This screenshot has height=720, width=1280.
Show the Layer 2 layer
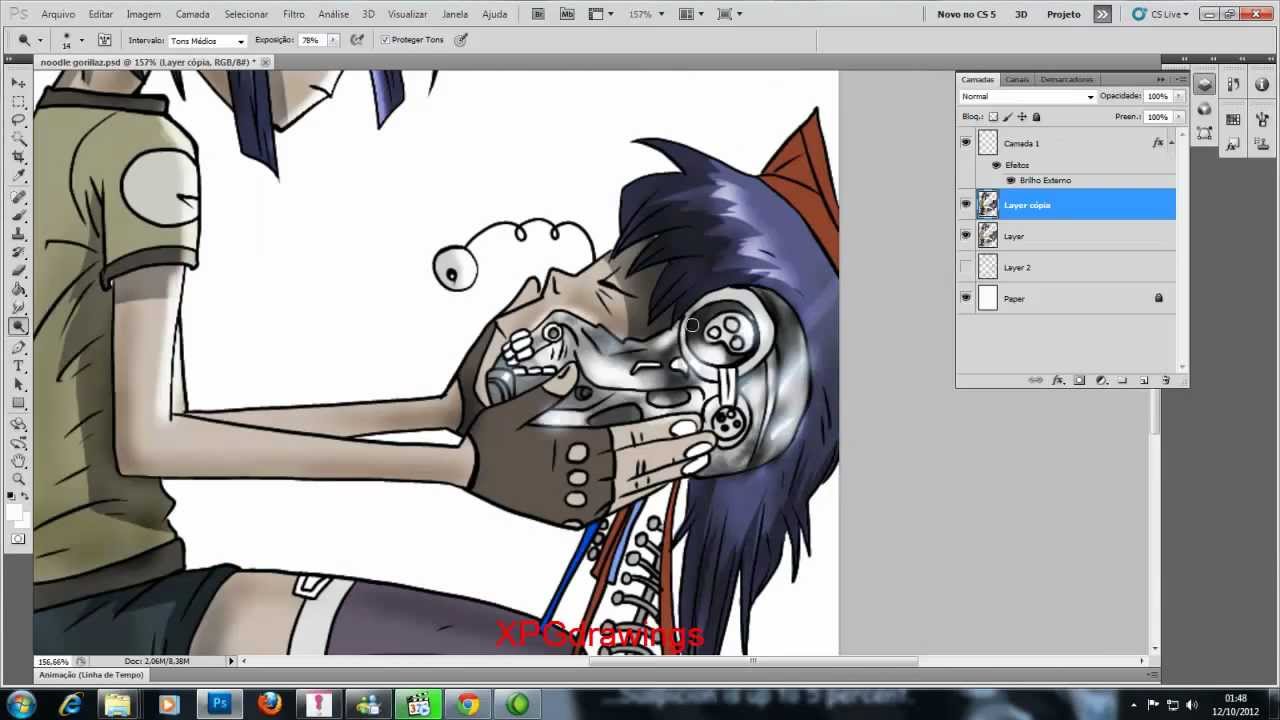click(965, 267)
